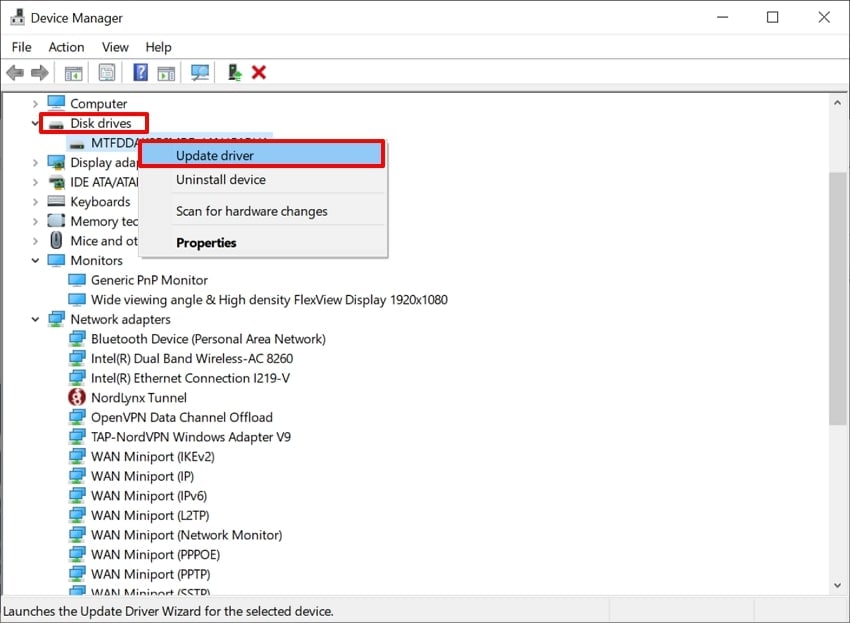Select the highlighted disk drive device icon
850x623 pixels.
point(77,143)
